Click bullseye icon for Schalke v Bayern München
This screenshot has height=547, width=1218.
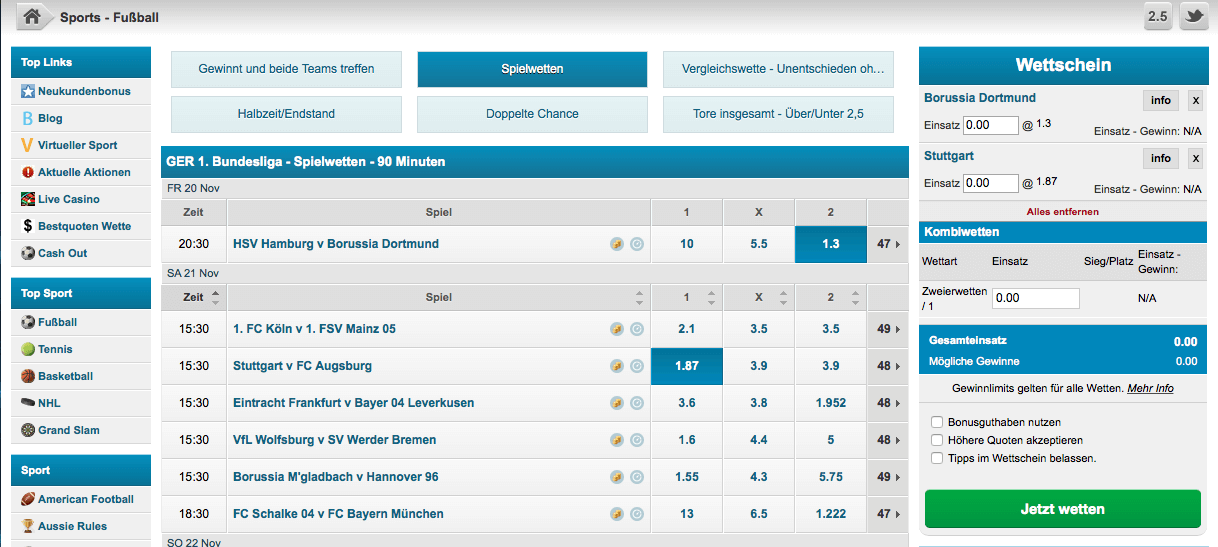[637, 514]
